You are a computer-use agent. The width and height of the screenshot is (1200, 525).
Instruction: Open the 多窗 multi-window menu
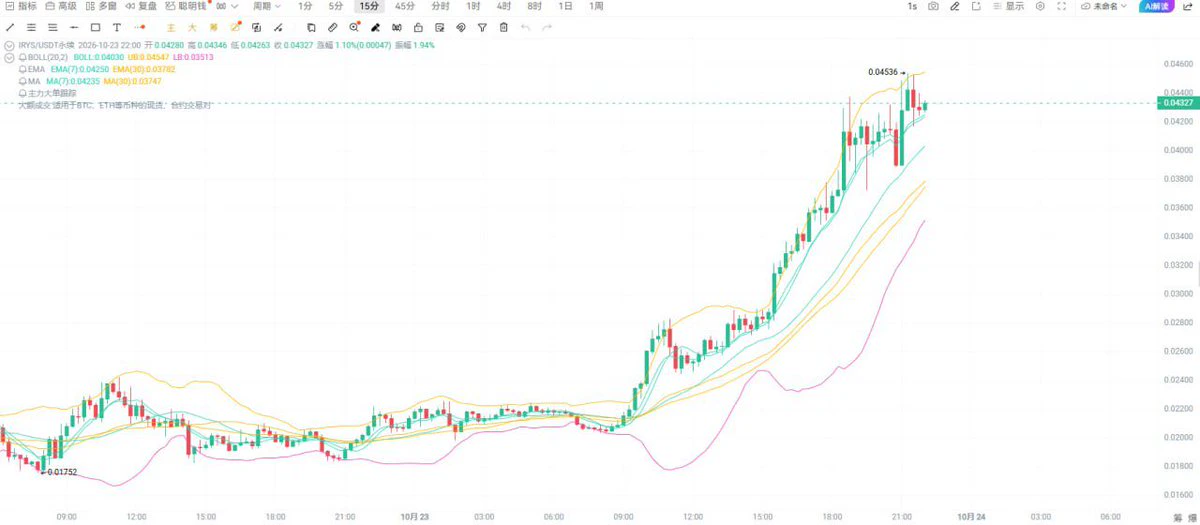[x=100, y=6]
